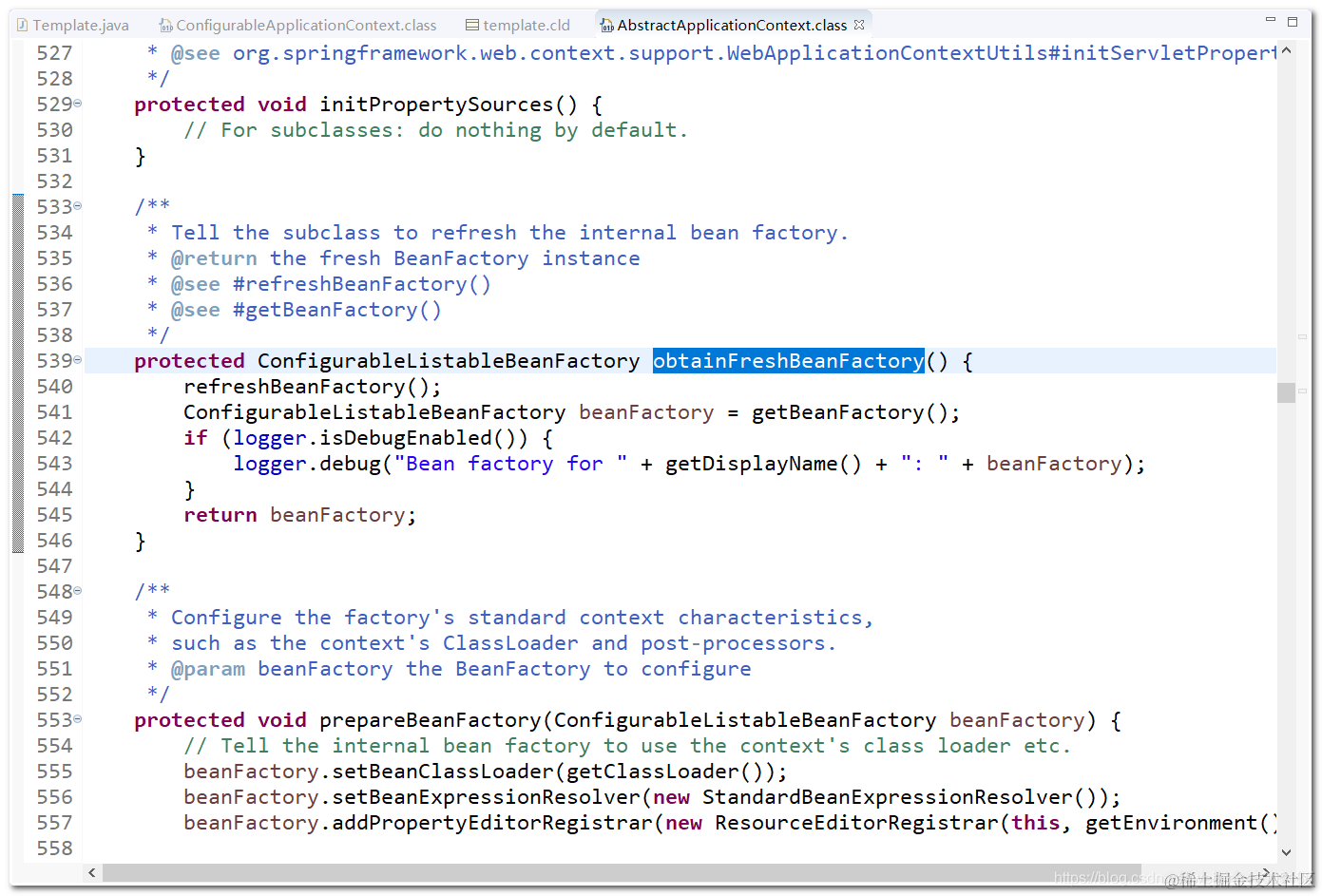Screen dimensions: 1322x896
Task: Click prepareBeanFactory method name on line 553
Action: (x=430, y=720)
